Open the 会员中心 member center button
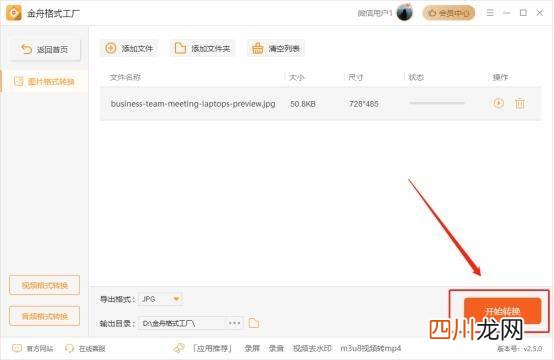 coord(449,13)
